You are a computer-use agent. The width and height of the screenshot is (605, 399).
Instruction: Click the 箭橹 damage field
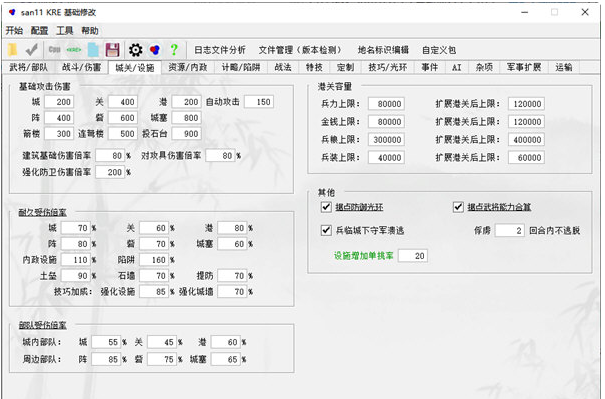[x=59, y=134]
